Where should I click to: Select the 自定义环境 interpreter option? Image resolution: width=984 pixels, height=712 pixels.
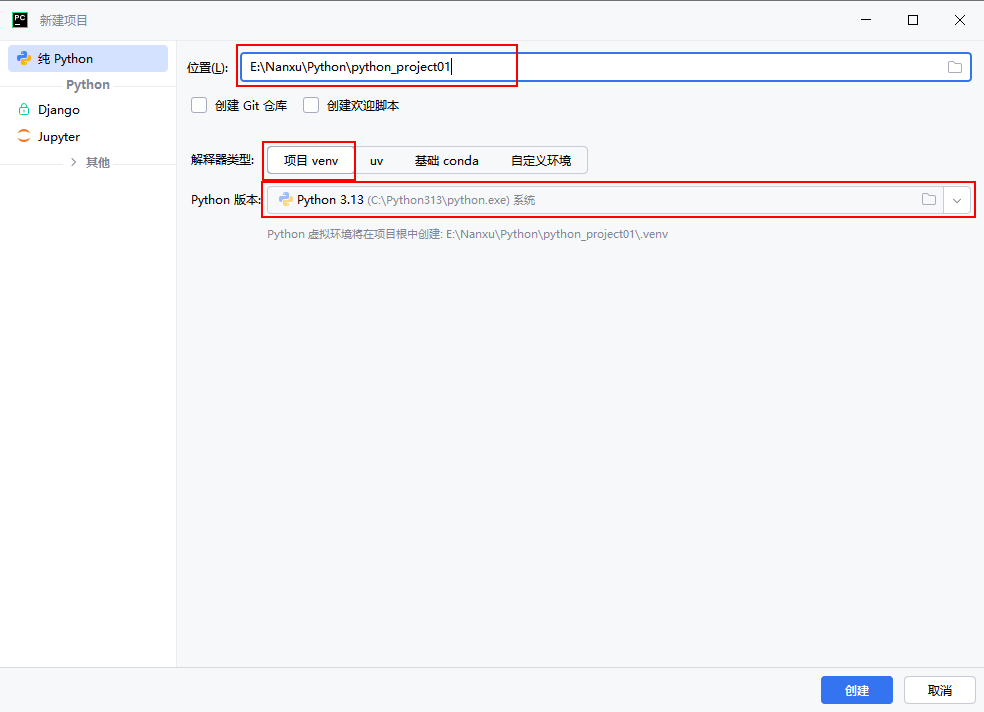(540, 160)
